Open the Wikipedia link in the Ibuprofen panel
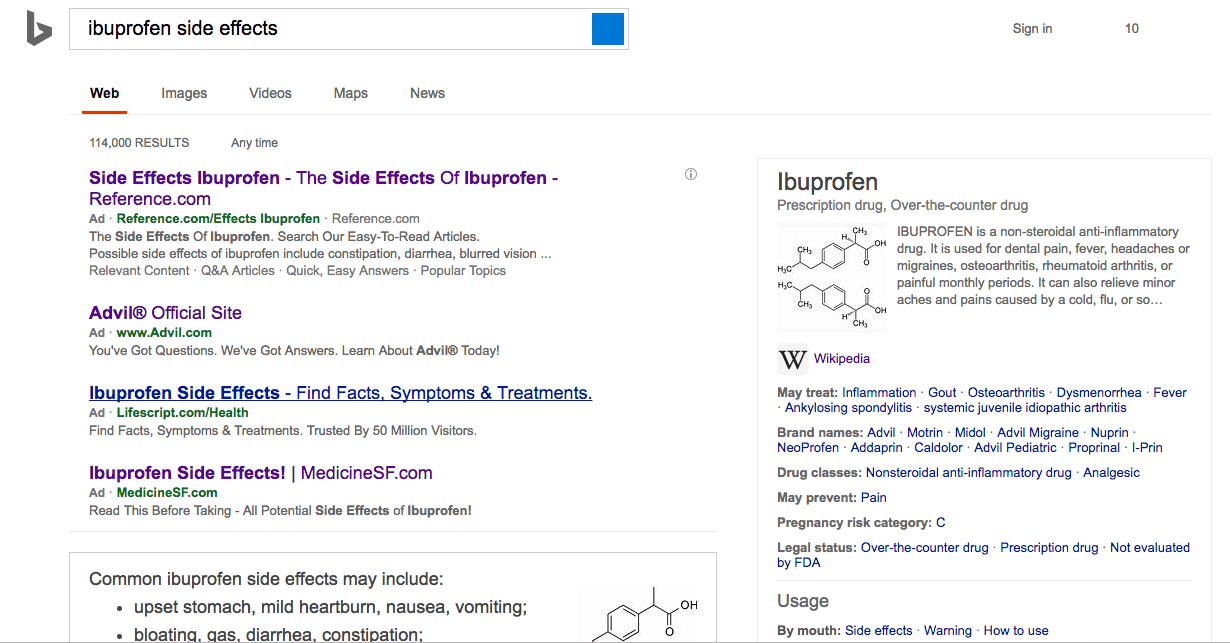This screenshot has height=643, width=1230. point(841,358)
